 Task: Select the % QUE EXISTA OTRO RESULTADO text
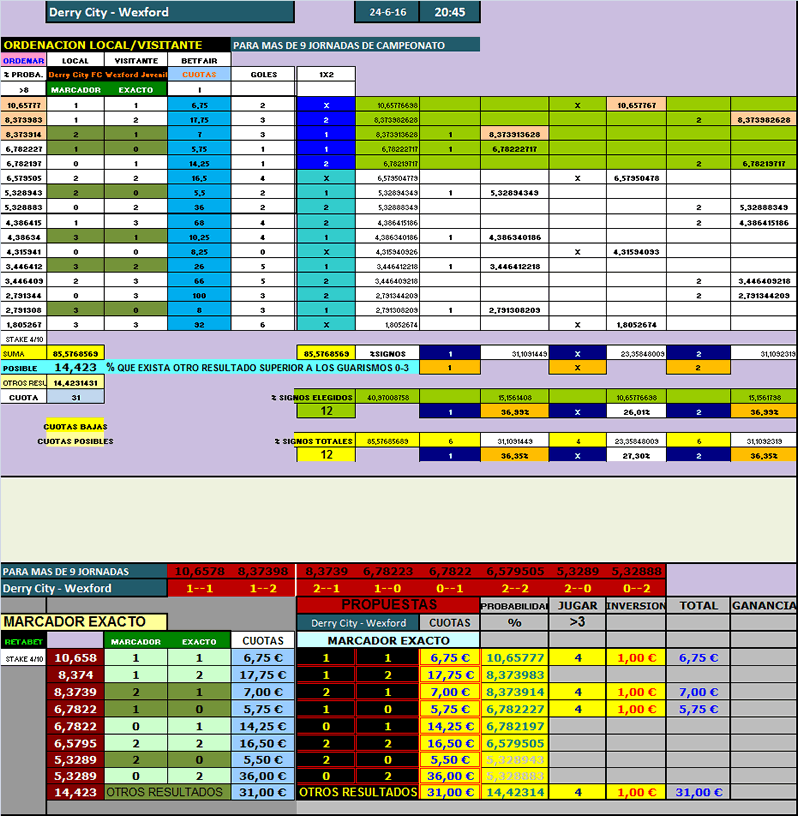258,367
